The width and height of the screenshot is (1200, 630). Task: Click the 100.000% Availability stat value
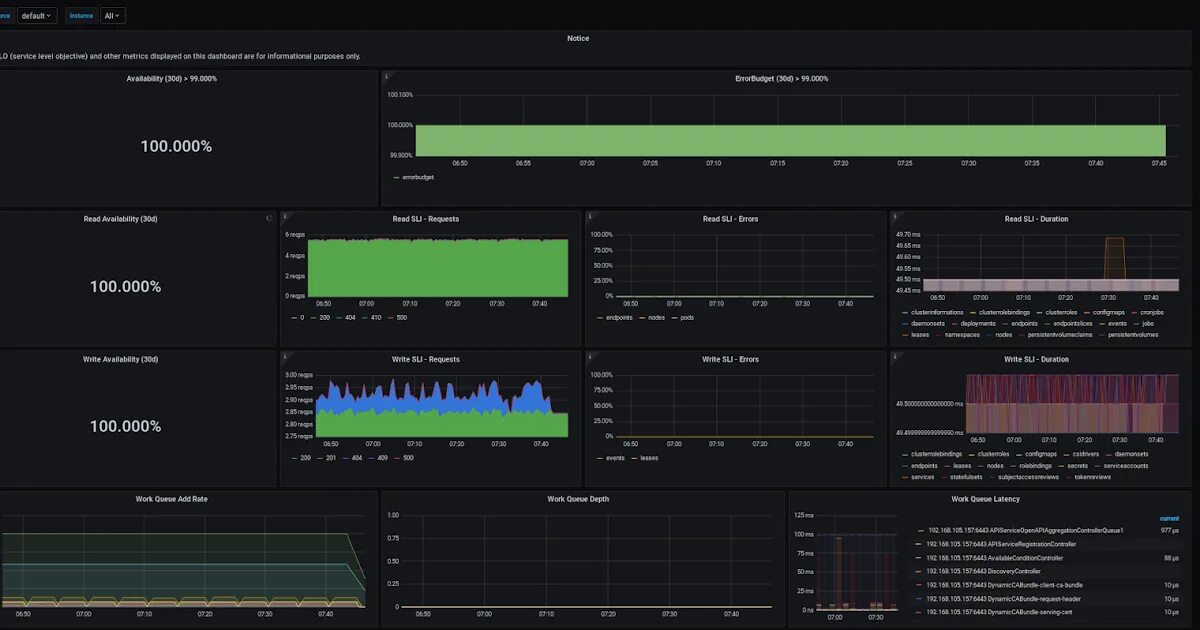coord(176,146)
